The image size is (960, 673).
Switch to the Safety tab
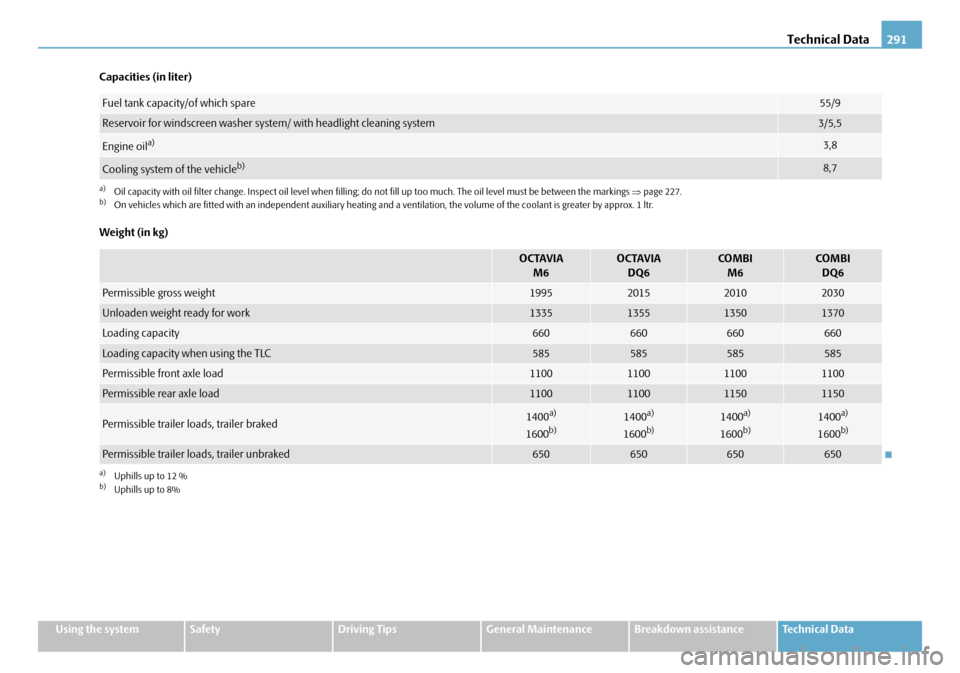[x=257, y=630]
